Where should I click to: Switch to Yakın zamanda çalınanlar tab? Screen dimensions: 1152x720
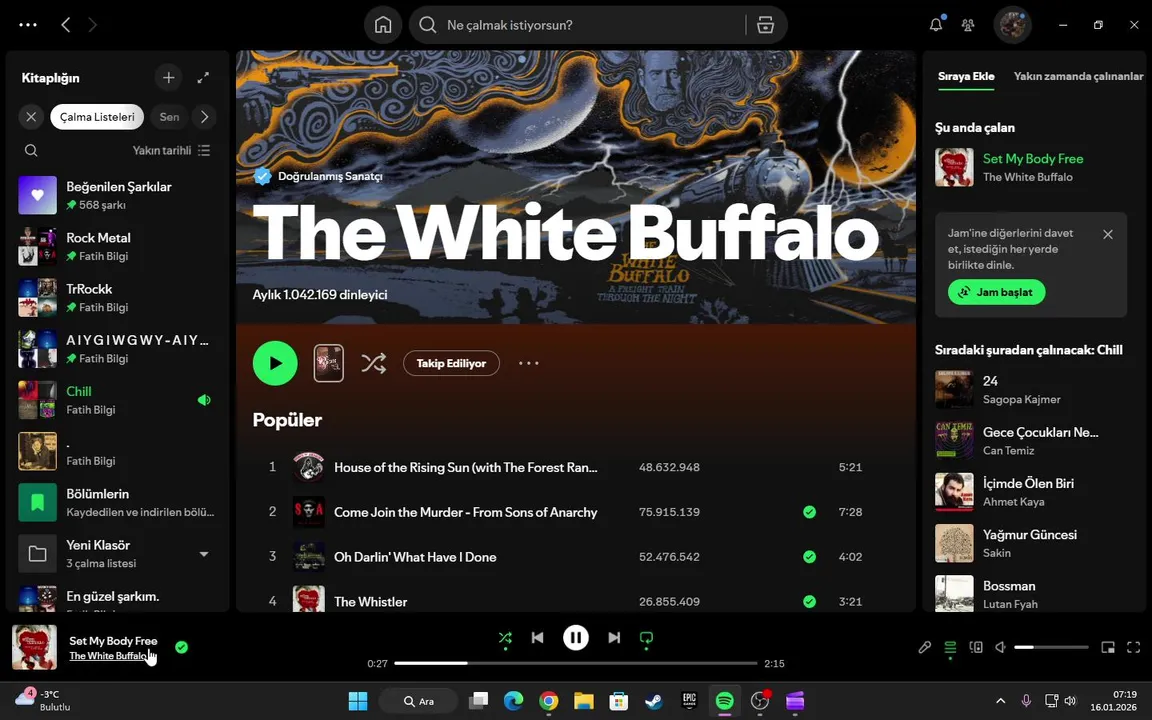[1078, 76]
